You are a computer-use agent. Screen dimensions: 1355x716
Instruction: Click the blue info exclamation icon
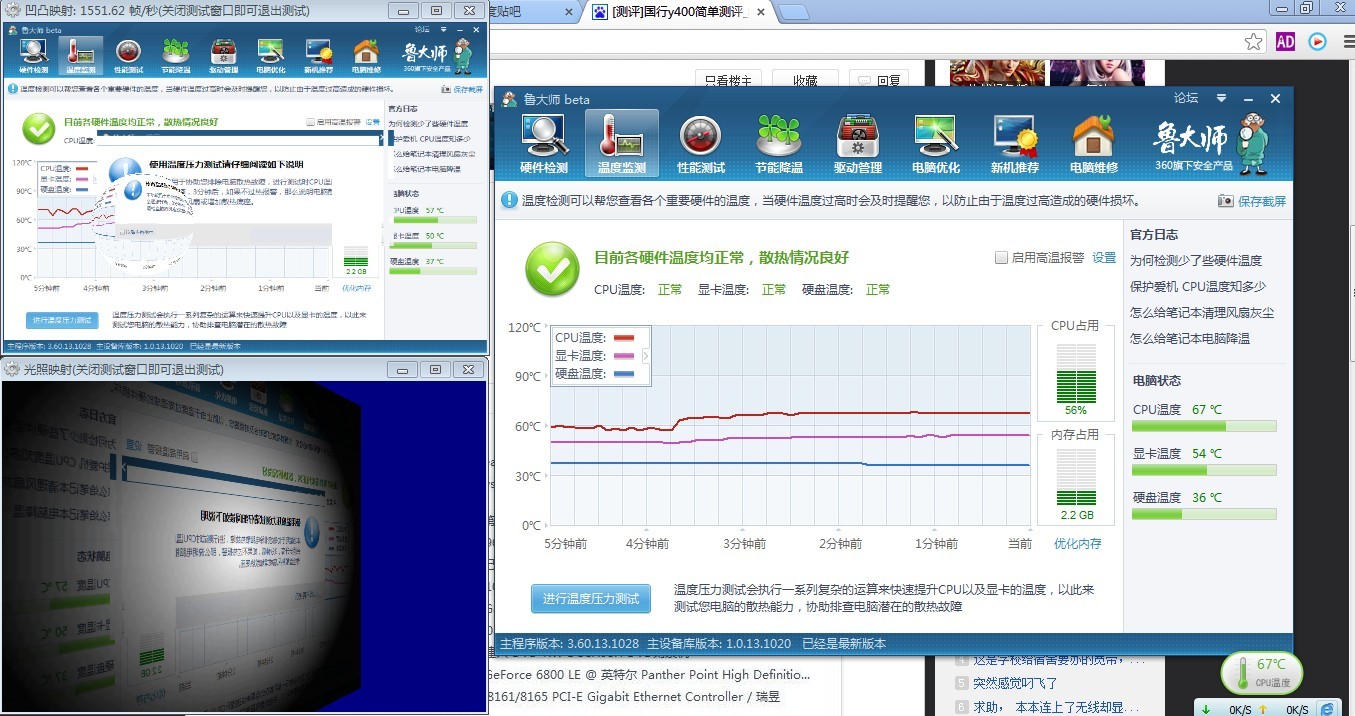(x=509, y=201)
